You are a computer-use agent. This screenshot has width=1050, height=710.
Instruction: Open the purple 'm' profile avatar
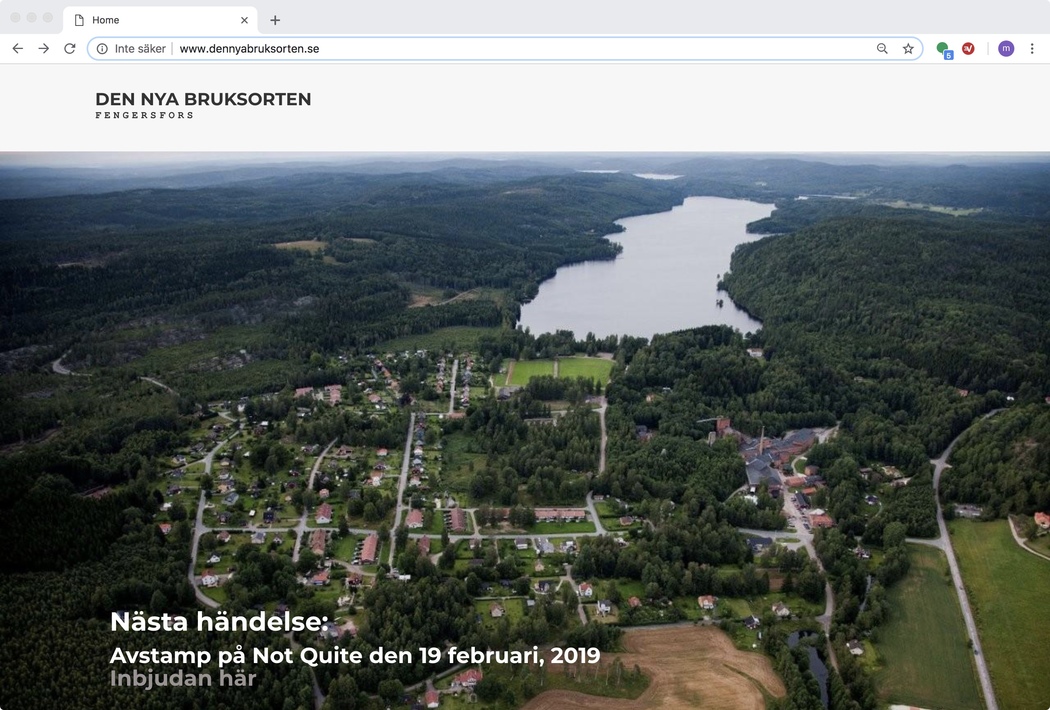coord(1006,48)
